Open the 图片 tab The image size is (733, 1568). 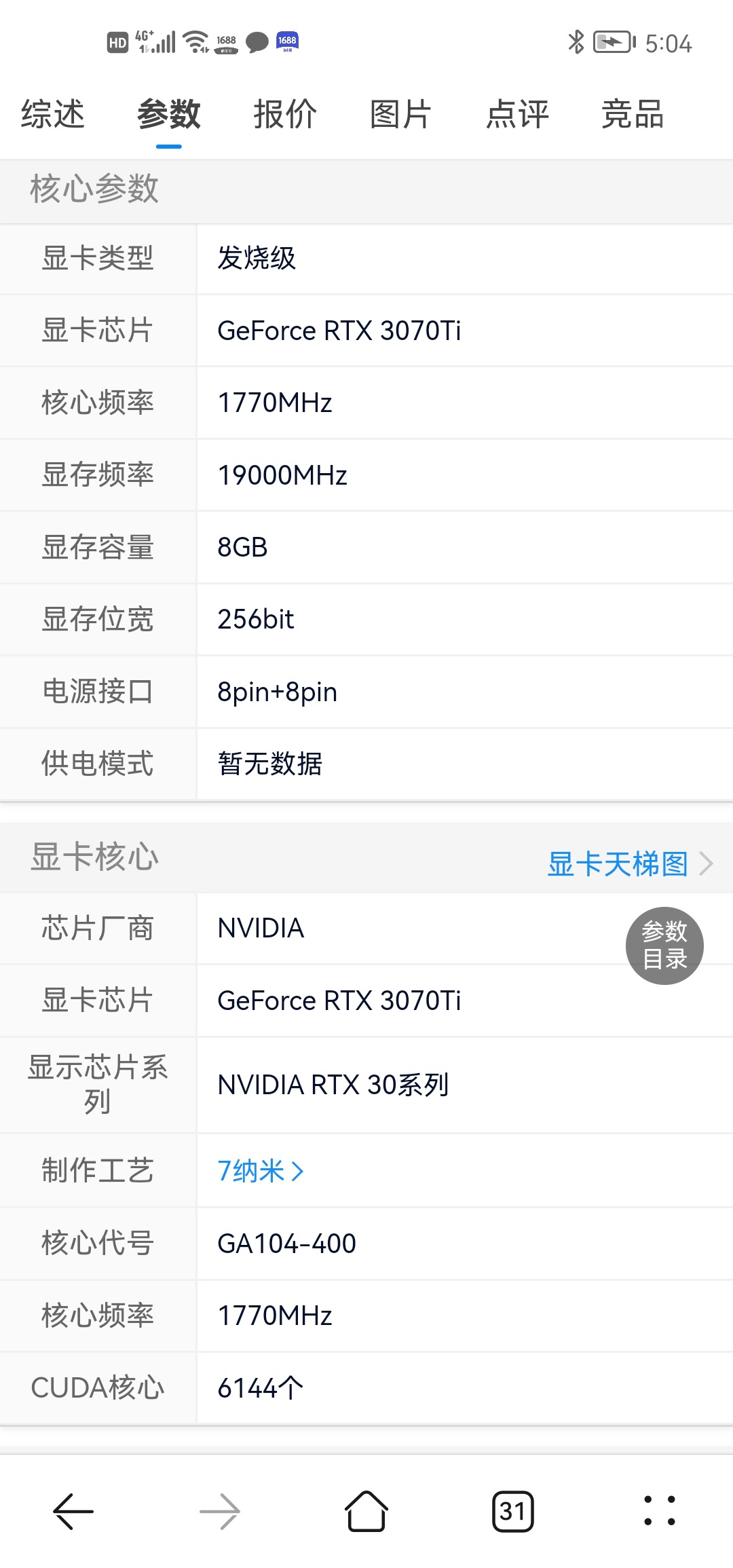point(400,114)
